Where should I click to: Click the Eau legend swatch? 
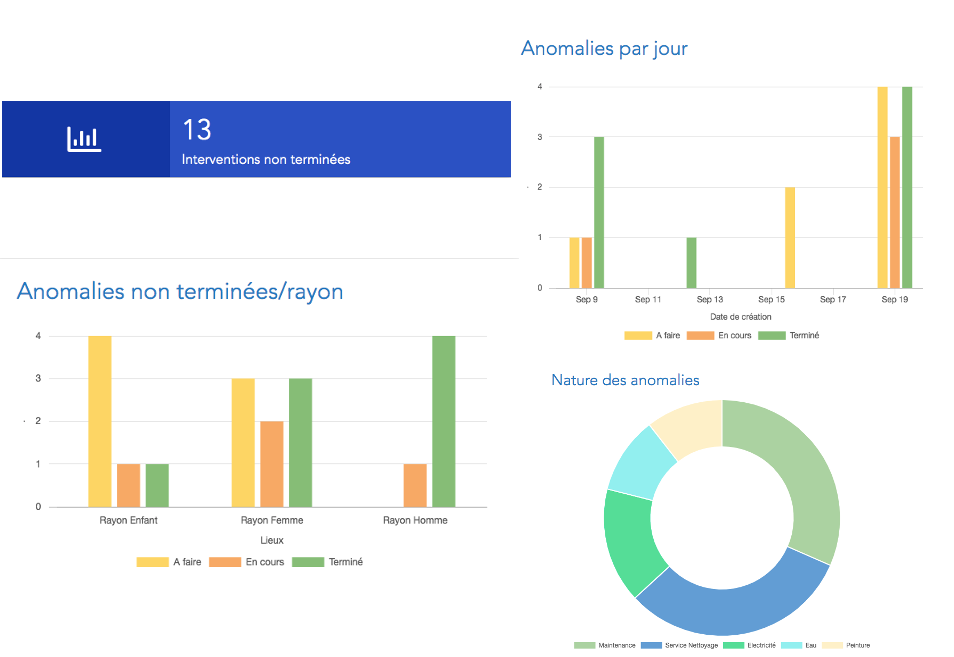792,645
